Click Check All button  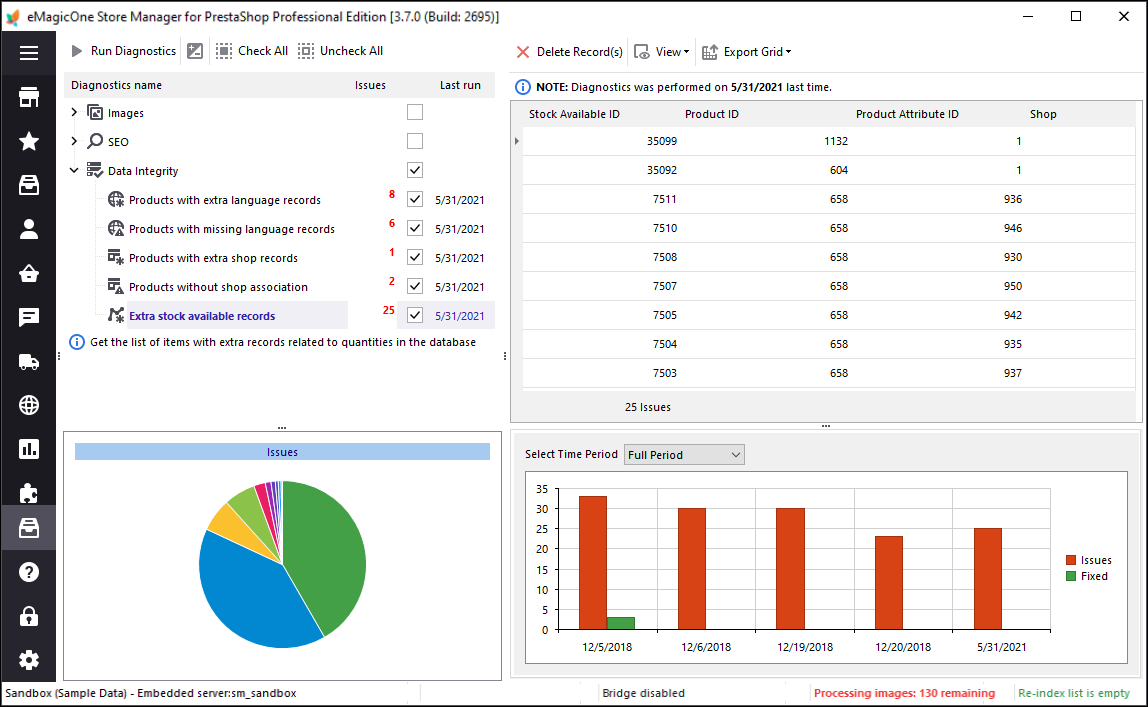[x=252, y=51]
